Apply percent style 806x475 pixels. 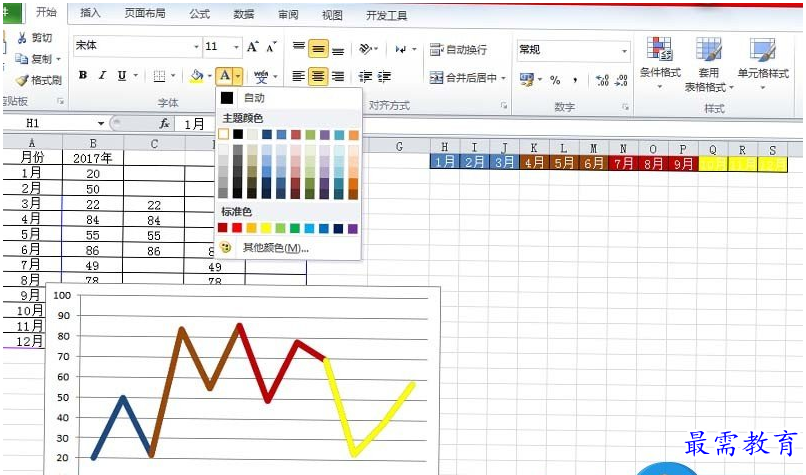pyautogui.click(x=555, y=80)
